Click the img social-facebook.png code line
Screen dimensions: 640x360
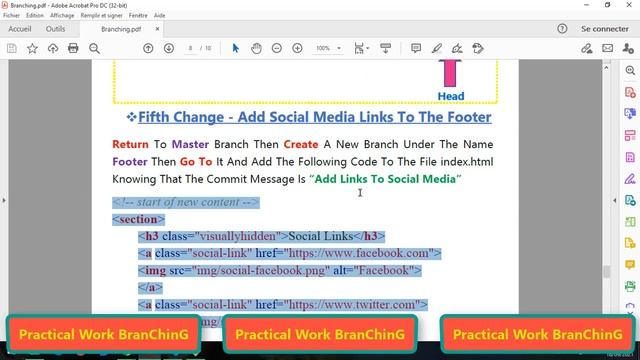click(280, 270)
